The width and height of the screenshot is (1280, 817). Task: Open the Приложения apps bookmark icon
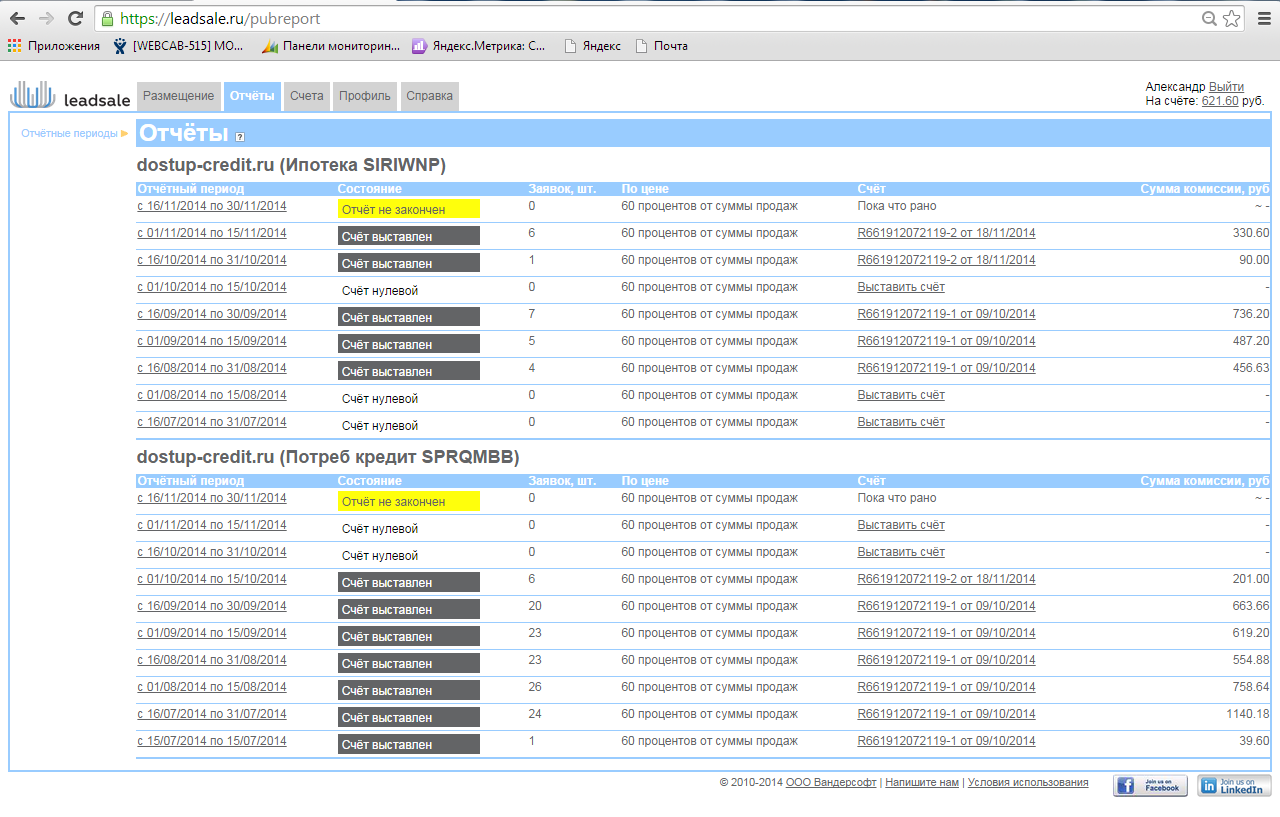(14, 46)
